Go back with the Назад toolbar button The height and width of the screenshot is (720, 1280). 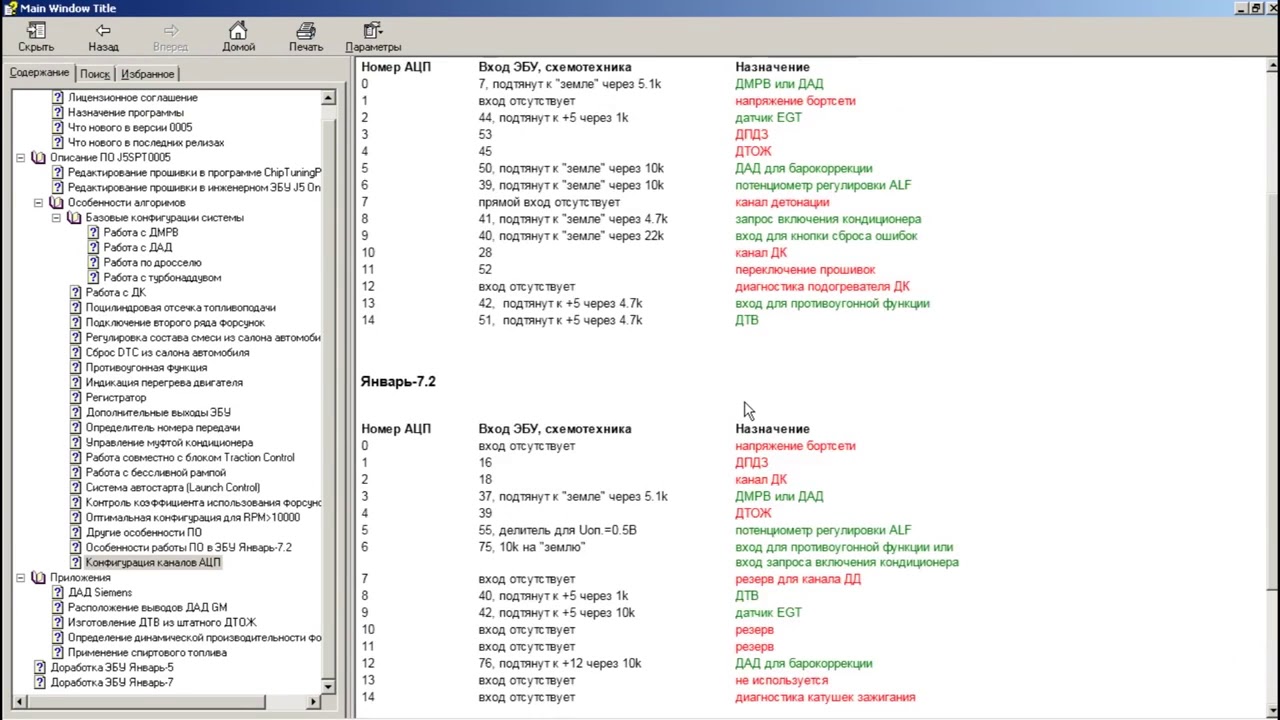(x=103, y=37)
